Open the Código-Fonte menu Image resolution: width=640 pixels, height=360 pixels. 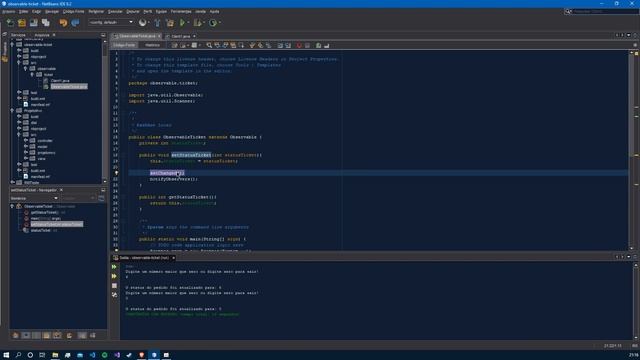click(73, 11)
